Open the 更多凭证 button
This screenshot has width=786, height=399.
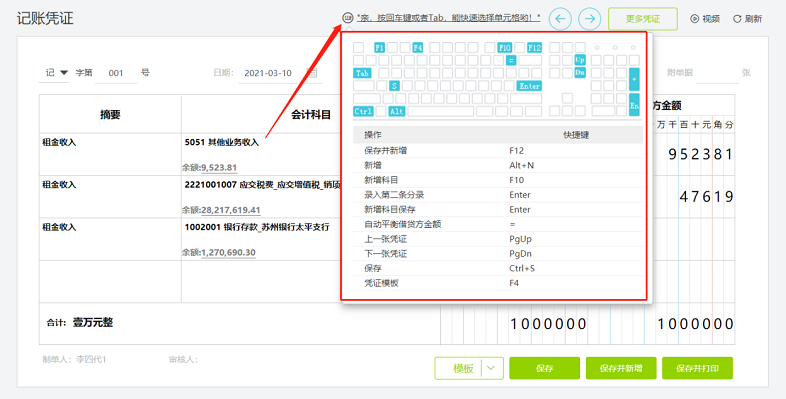point(643,19)
